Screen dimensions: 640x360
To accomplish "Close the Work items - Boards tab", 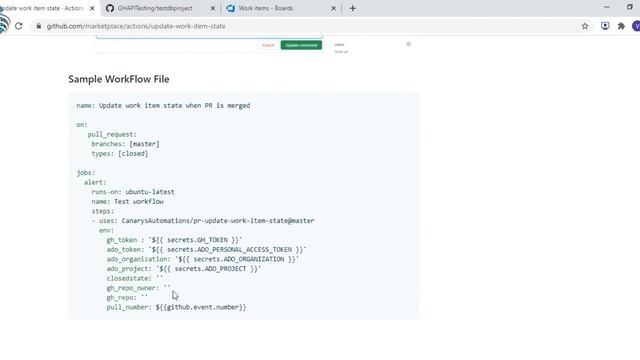I will (x=333, y=8).
